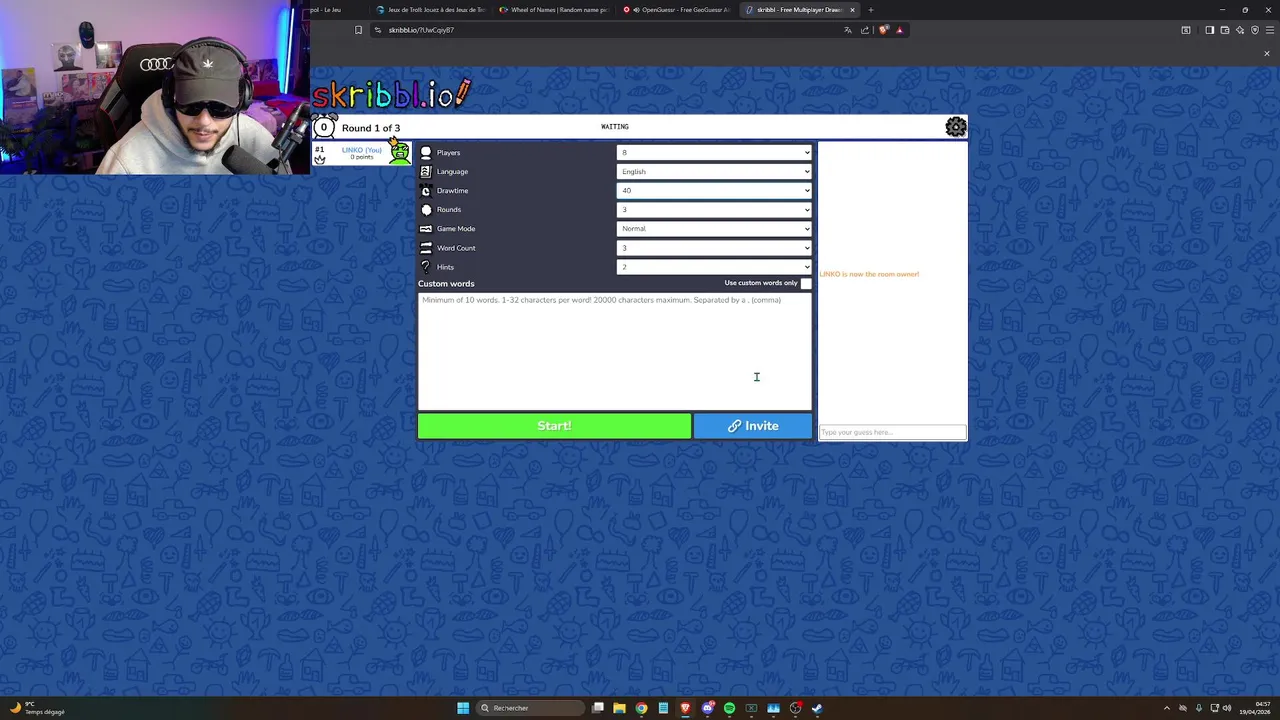Open File Explorer from taskbar
This screenshot has height=720, width=1280.
(x=619, y=708)
